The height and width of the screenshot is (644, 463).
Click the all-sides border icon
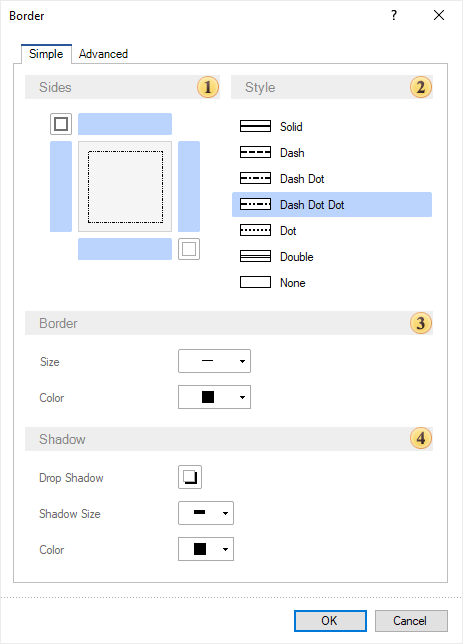pyautogui.click(x=61, y=124)
